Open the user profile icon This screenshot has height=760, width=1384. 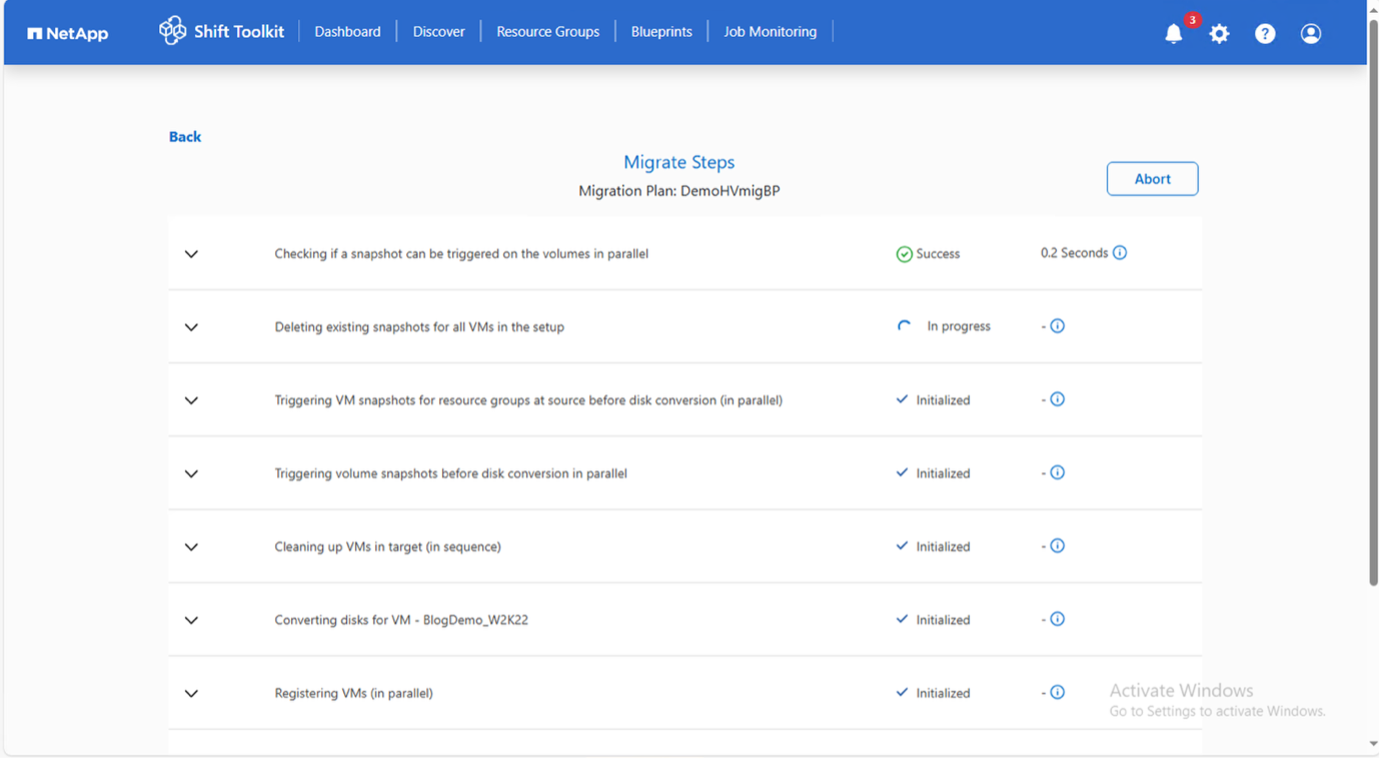[1311, 34]
